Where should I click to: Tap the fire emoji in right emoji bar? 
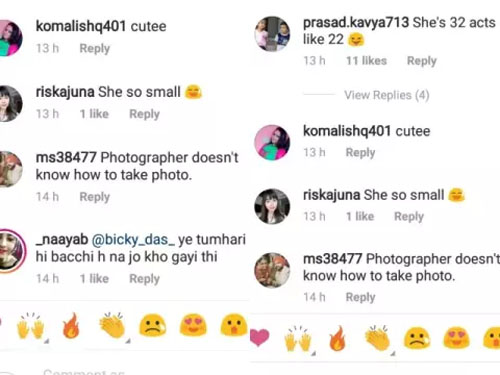point(337,338)
